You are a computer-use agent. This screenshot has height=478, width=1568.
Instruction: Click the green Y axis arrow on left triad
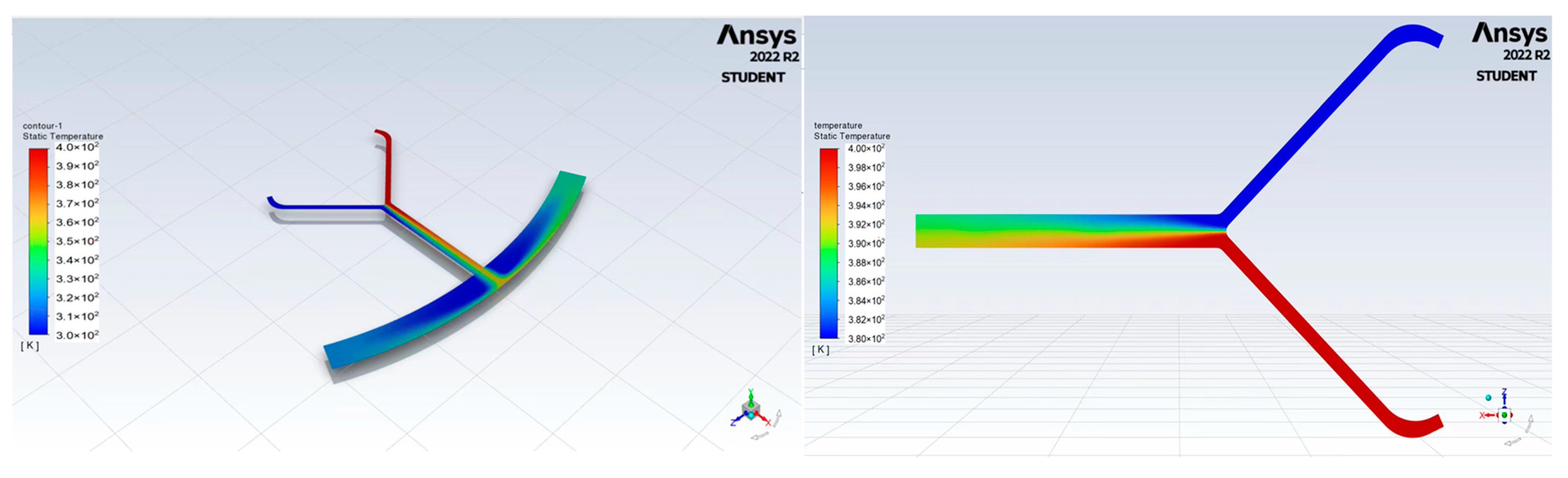click(x=751, y=397)
